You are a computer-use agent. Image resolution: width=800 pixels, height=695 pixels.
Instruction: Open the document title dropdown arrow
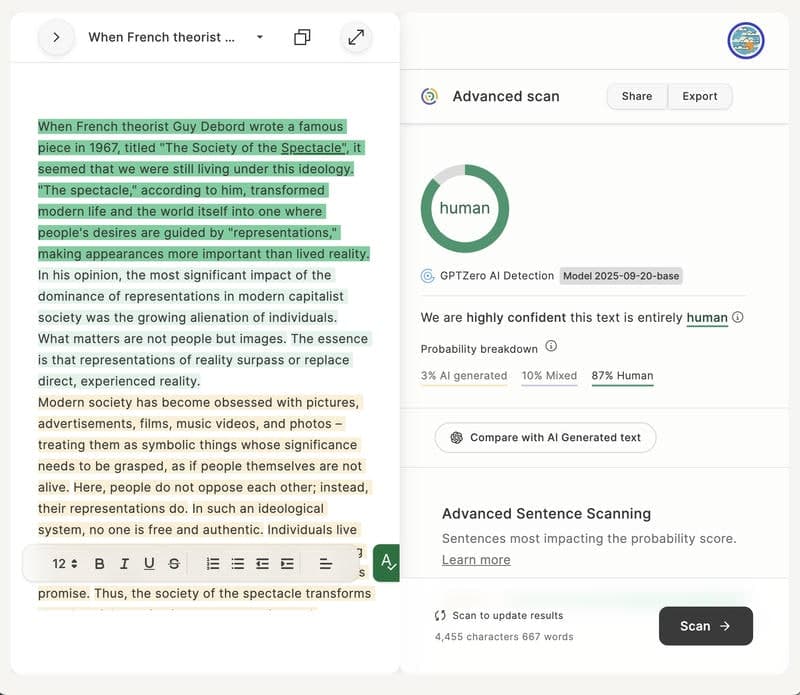[x=260, y=37]
